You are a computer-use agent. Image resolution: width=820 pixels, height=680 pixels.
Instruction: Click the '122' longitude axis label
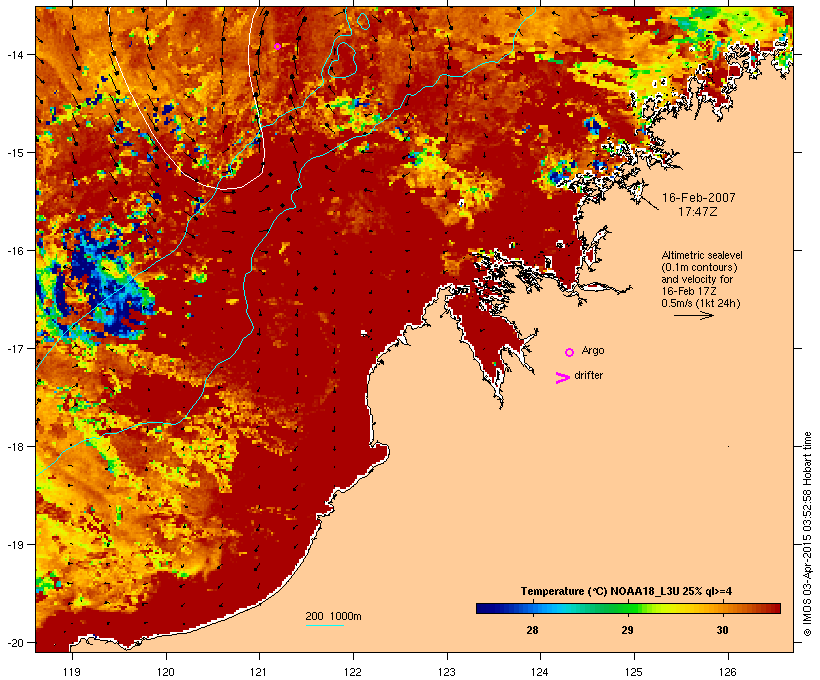pos(353,672)
